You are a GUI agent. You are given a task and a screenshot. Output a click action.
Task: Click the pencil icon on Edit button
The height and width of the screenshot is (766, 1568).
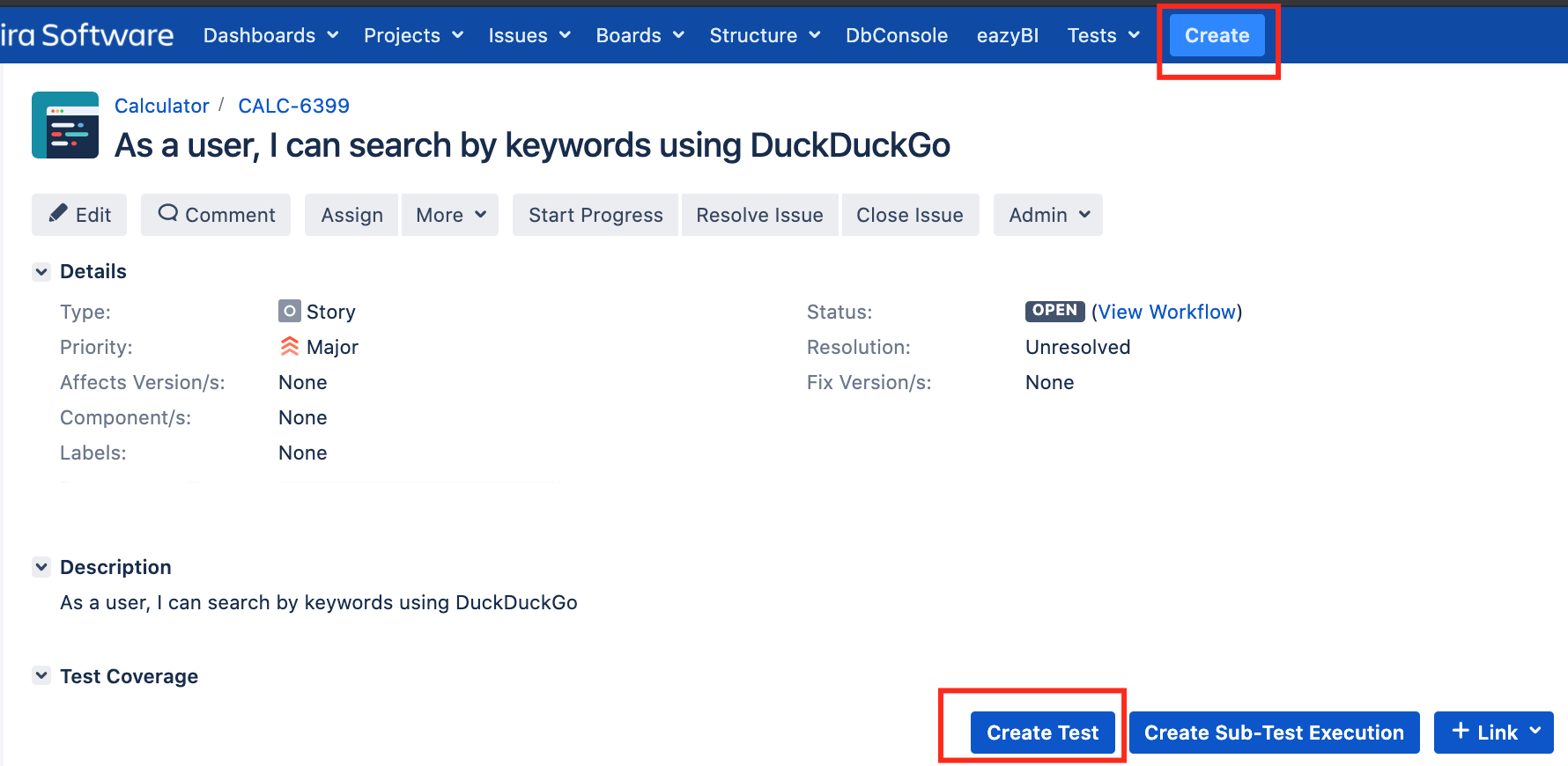[x=58, y=214]
